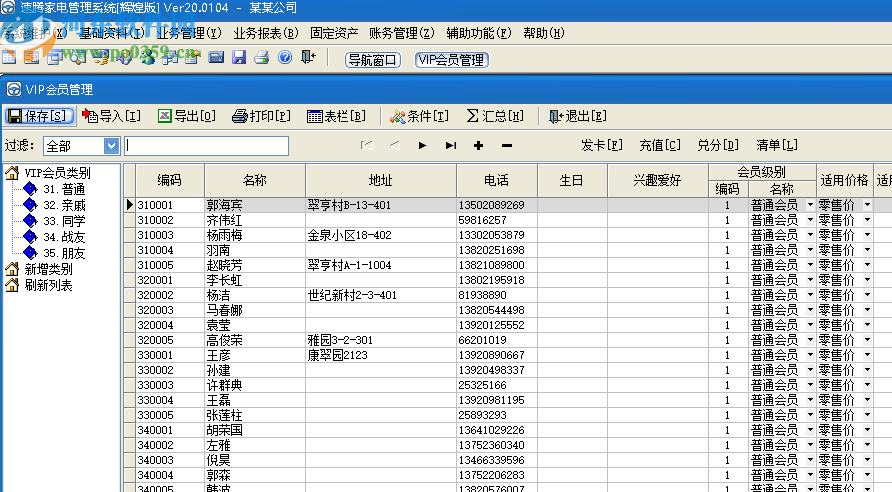Click the first table grid icon in main toolbar
Screen dimensions: 892x492
coord(9,57)
